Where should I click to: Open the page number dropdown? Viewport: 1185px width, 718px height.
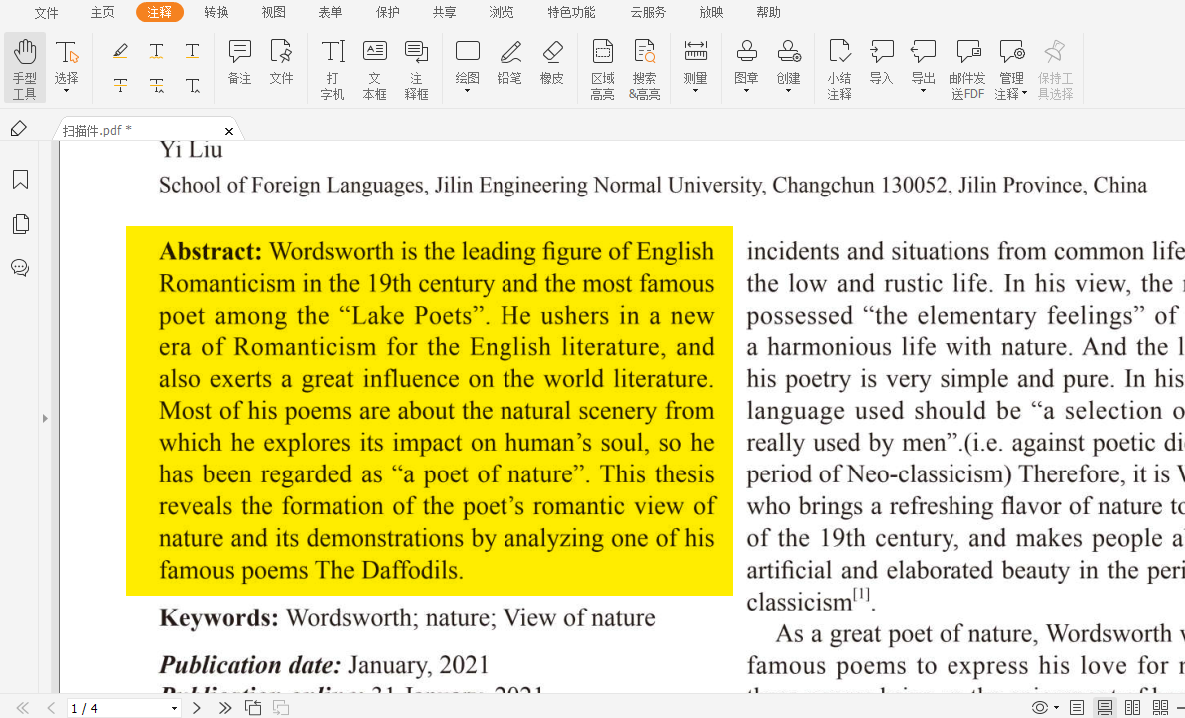point(174,708)
